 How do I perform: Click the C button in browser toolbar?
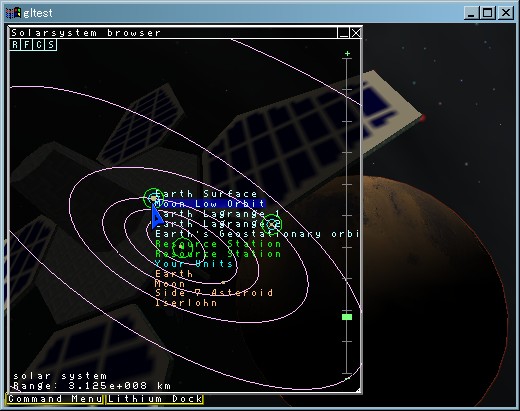tap(39, 44)
